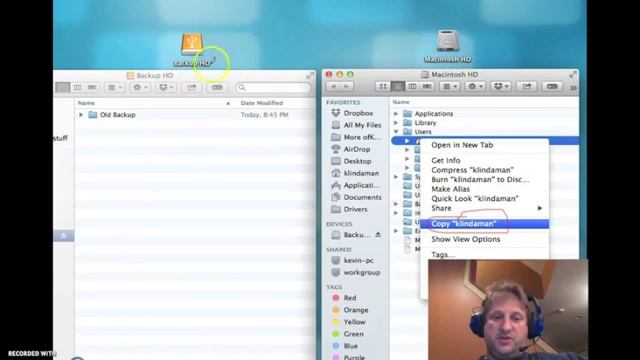Click Share button in Macintosh HD toolbar
This screenshot has height=360, width=640.
(527, 87)
